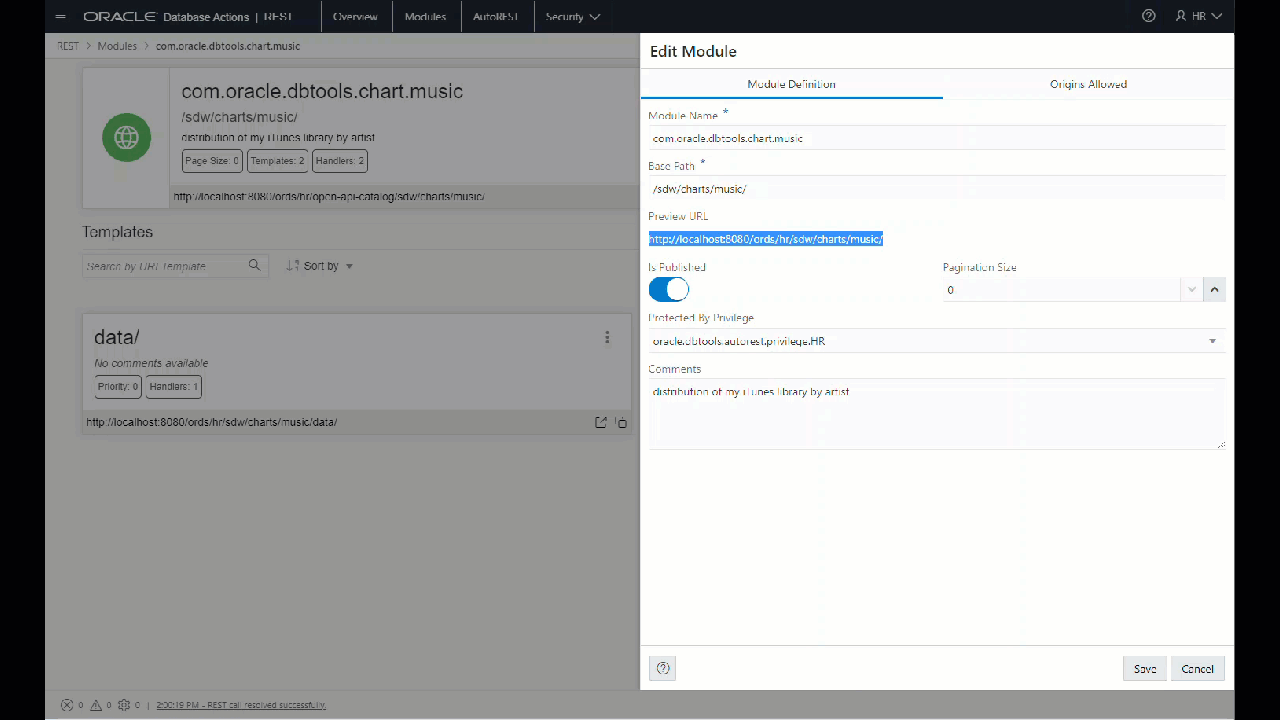
Task: Go to the AutoREST tab
Action: coord(497,17)
